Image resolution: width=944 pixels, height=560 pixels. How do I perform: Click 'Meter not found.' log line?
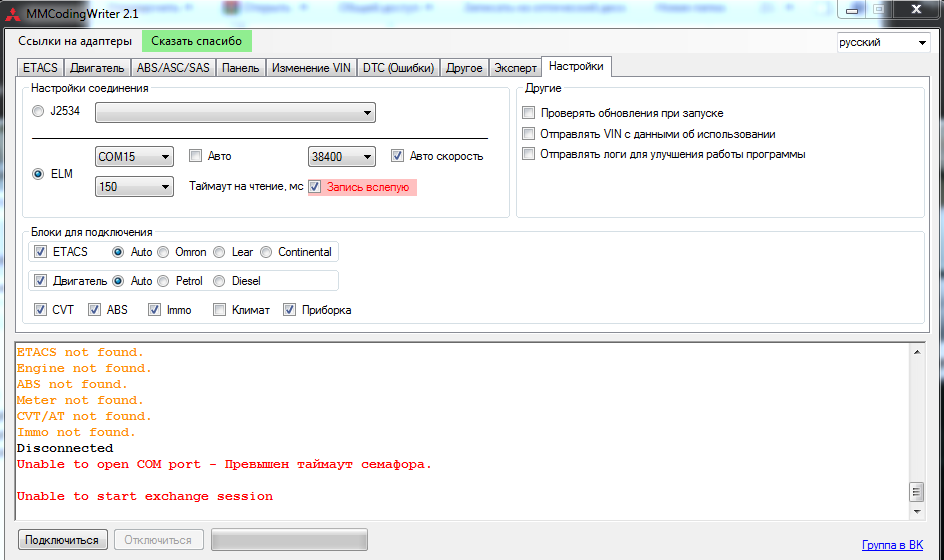[80, 400]
